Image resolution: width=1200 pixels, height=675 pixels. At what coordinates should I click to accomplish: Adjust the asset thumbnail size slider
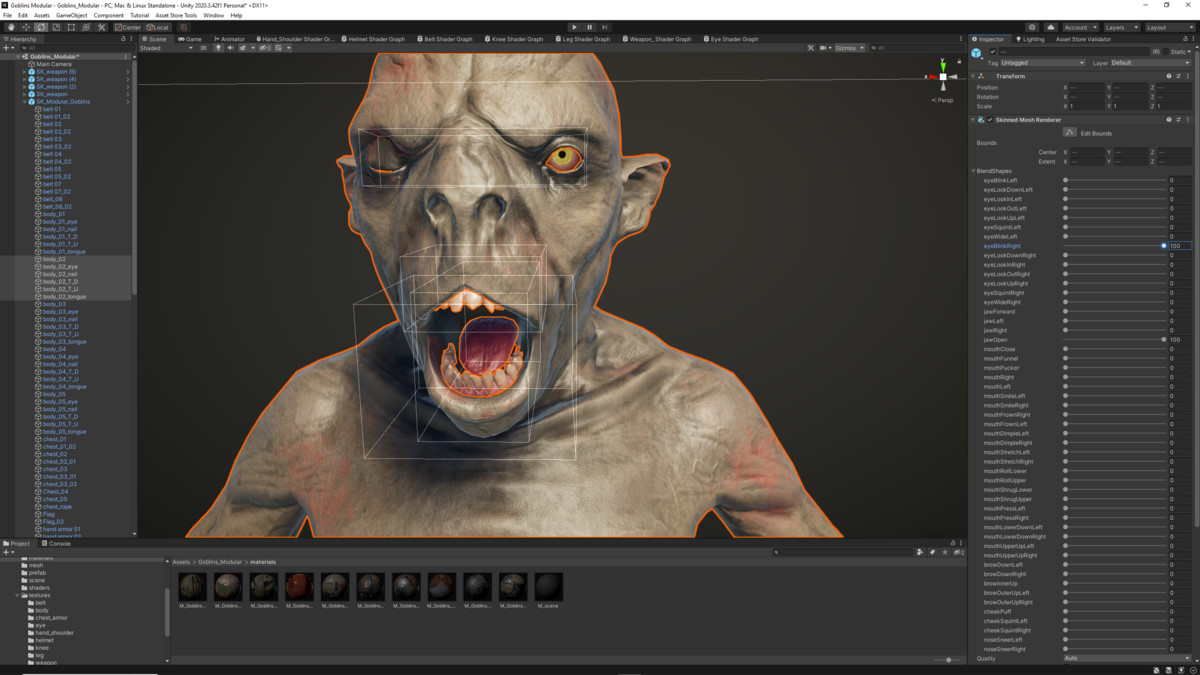(948, 660)
